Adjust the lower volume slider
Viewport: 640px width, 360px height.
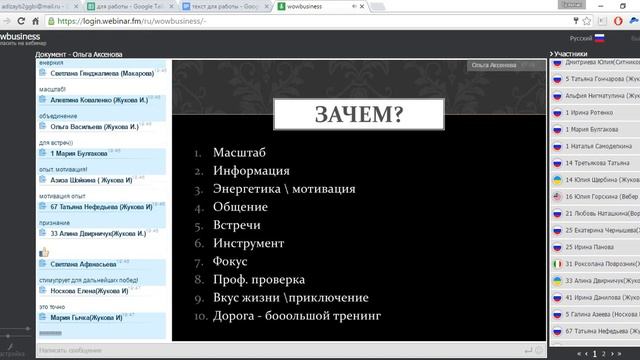(x=7, y=336)
